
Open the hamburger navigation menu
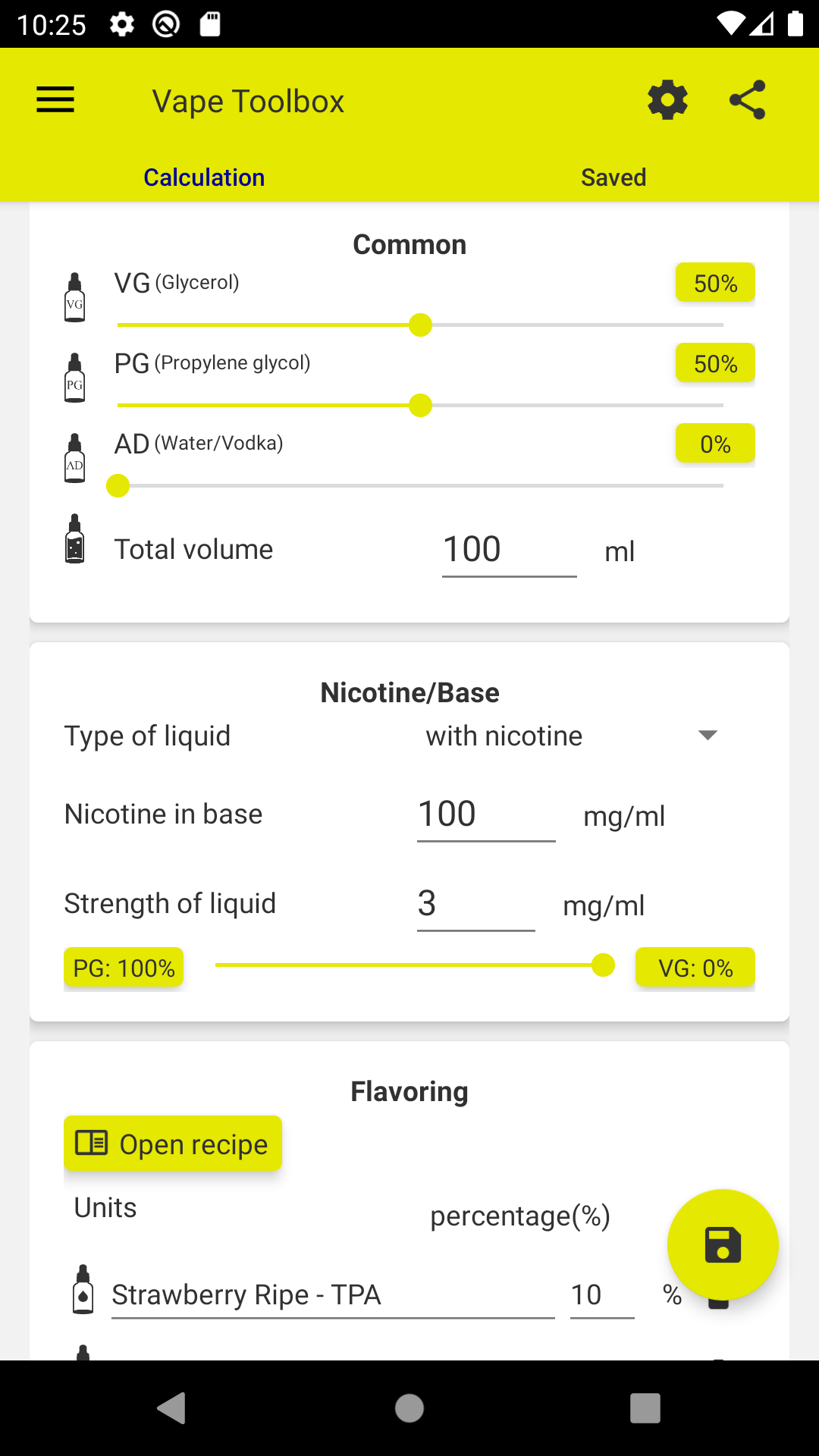pos(55,100)
